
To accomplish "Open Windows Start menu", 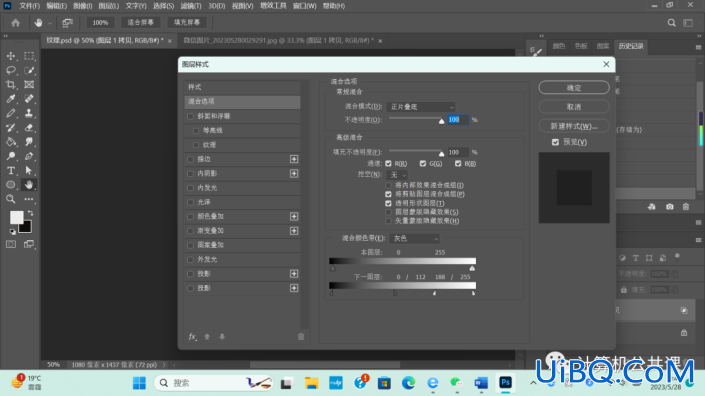I will pos(139,383).
